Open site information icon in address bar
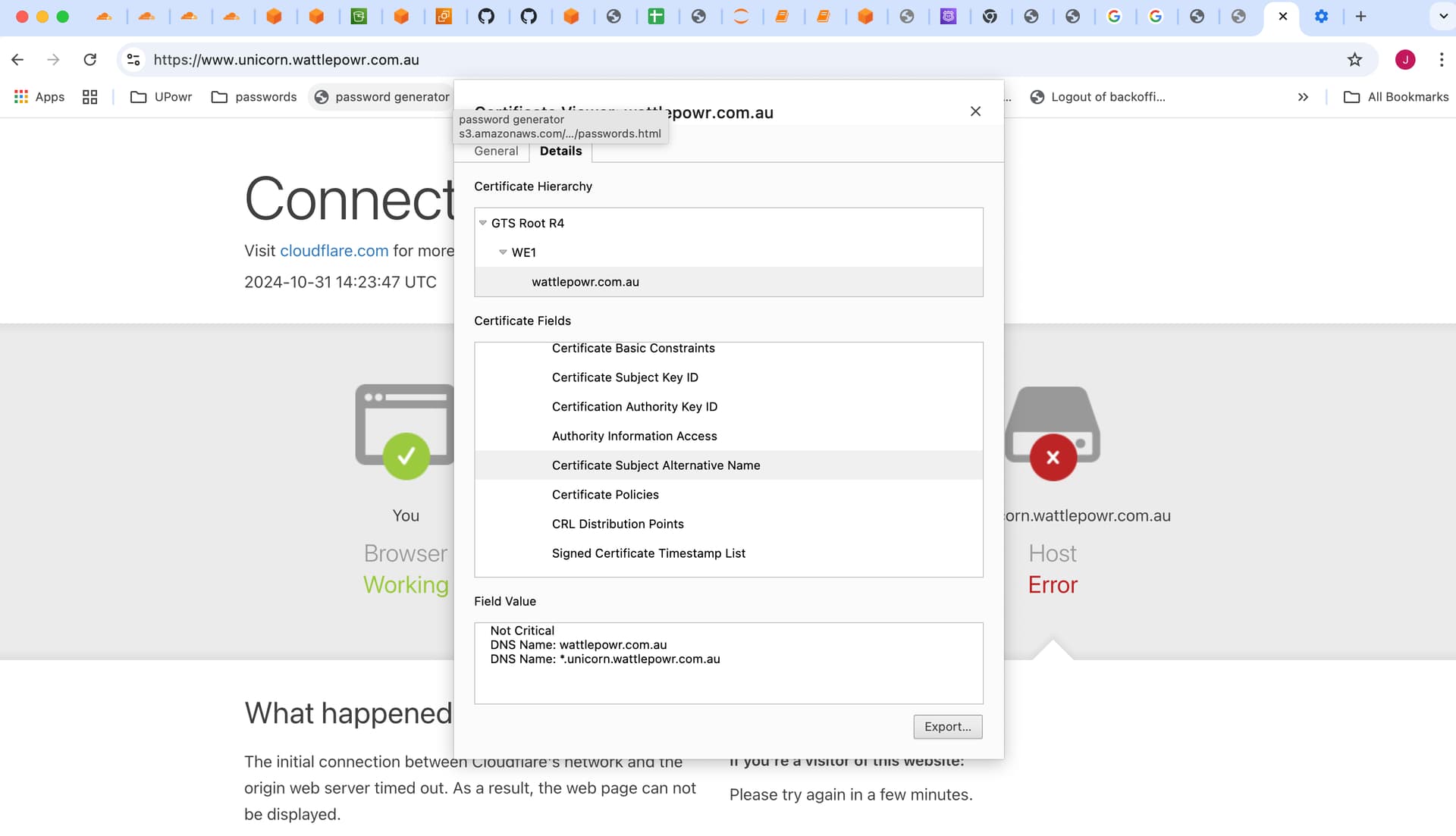The image size is (1456, 836). point(133,59)
